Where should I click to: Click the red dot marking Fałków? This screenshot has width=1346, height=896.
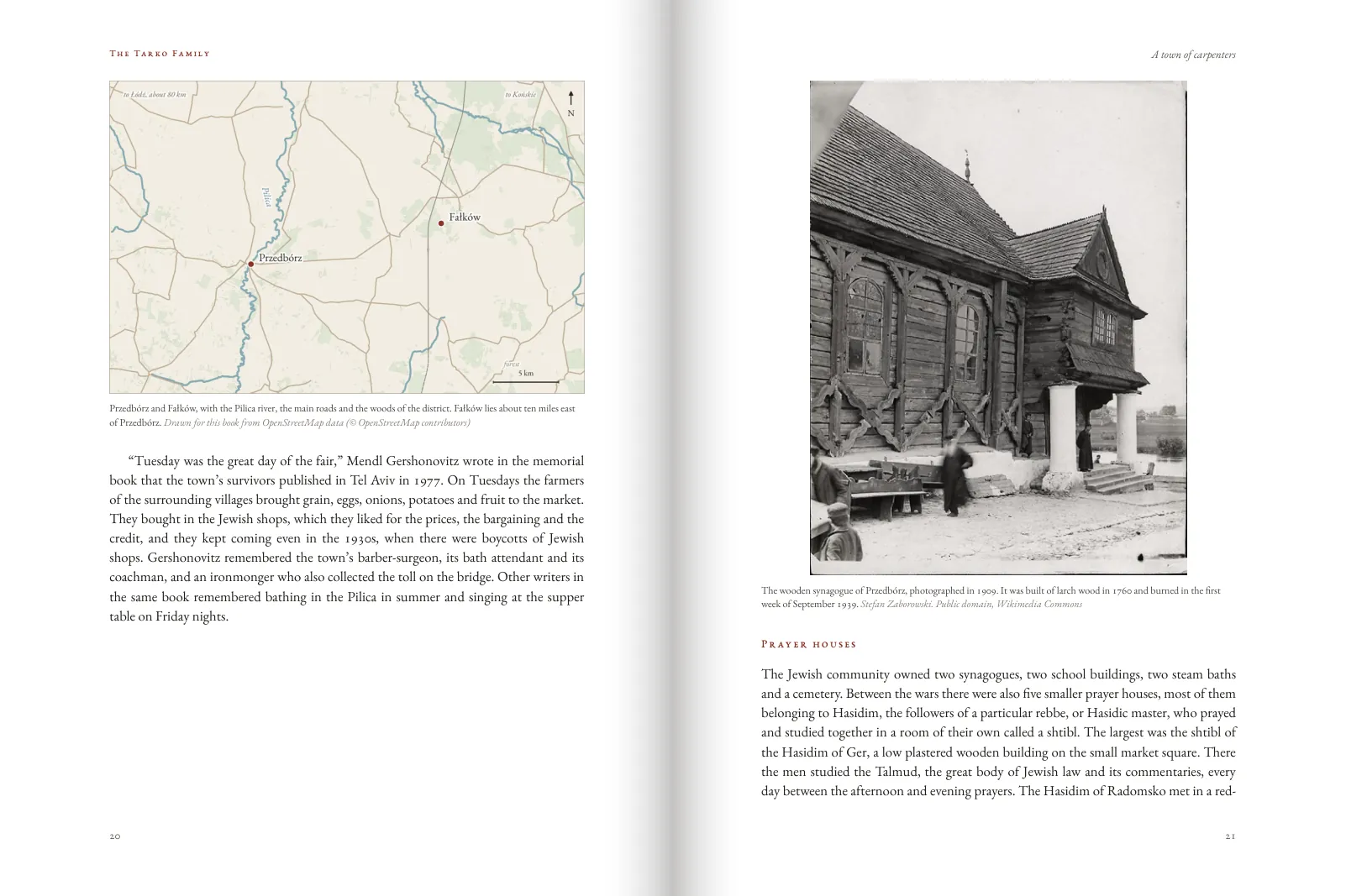441,223
